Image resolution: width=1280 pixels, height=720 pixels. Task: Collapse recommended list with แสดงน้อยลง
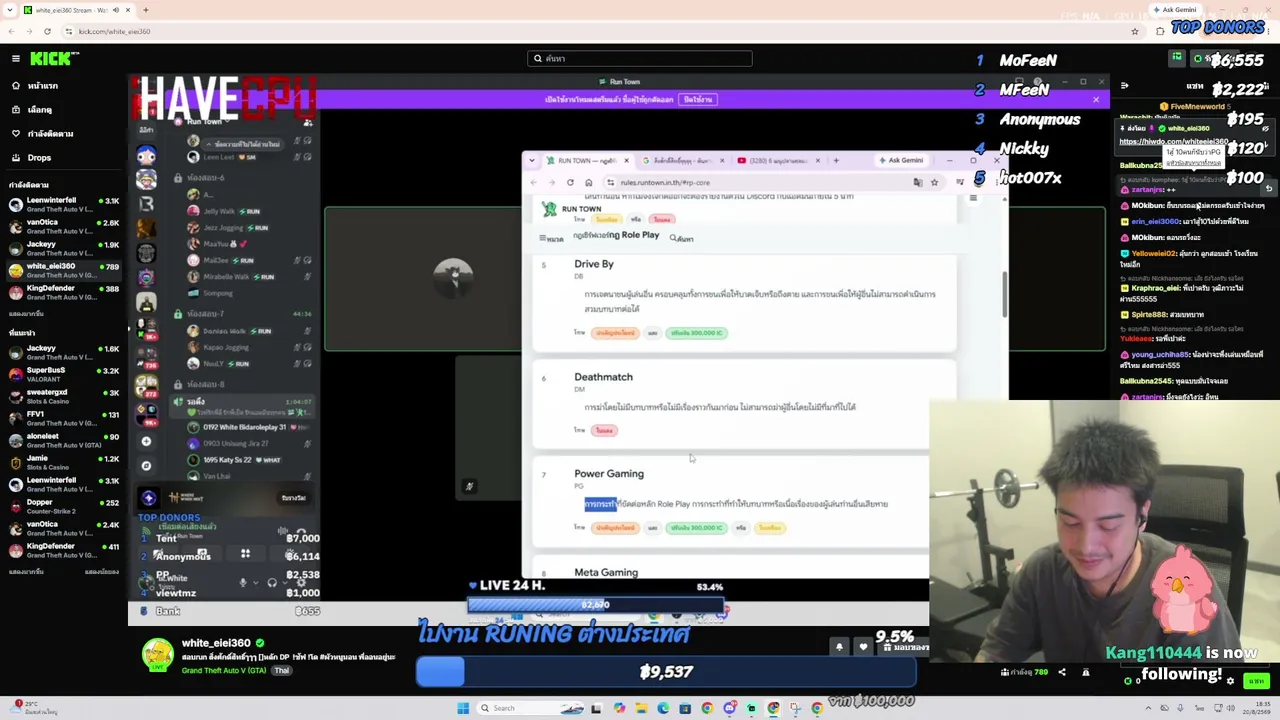click(x=102, y=572)
